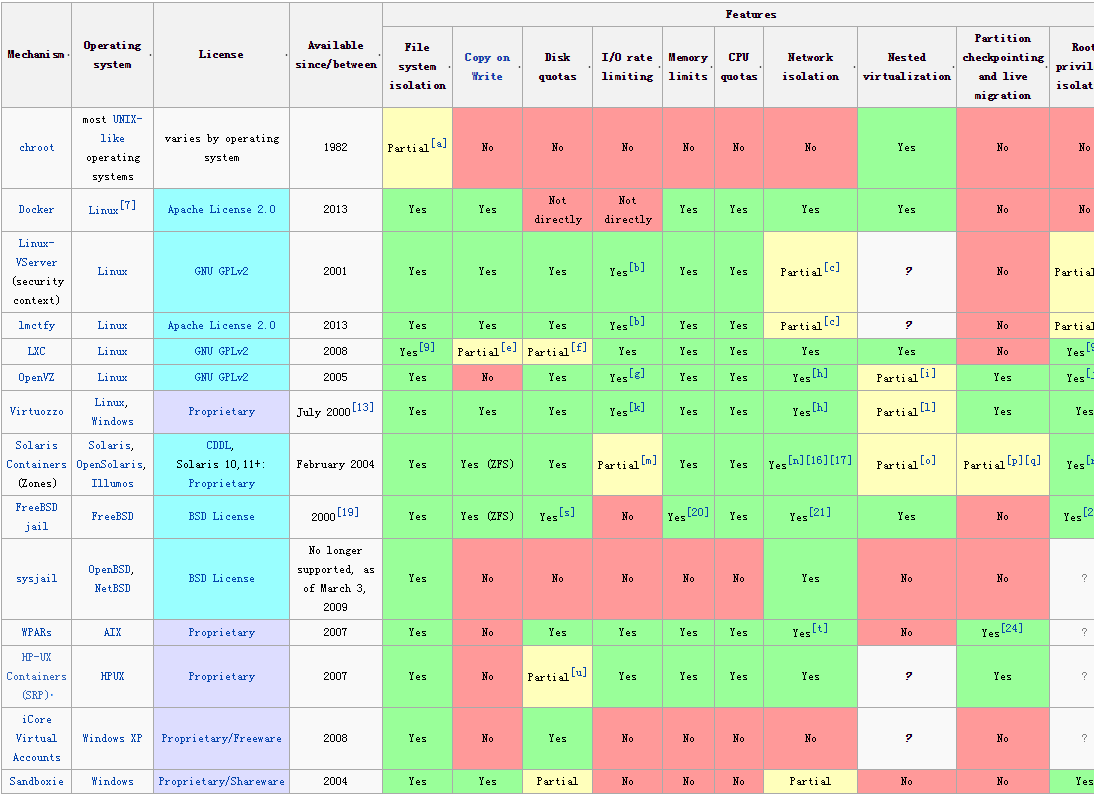The image size is (1094, 797).
Task: Open footnote [t] in WPARs network isolation
Action: 820,628
